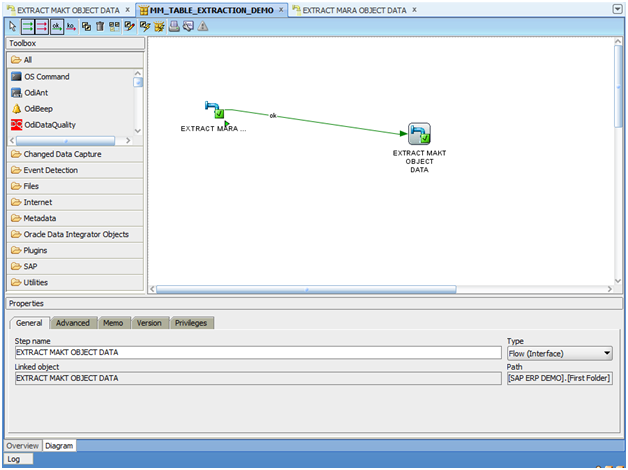This screenshot has height=470, width=628.
Task: Select OS Command tool in toolbox
Action: [46, 76]
